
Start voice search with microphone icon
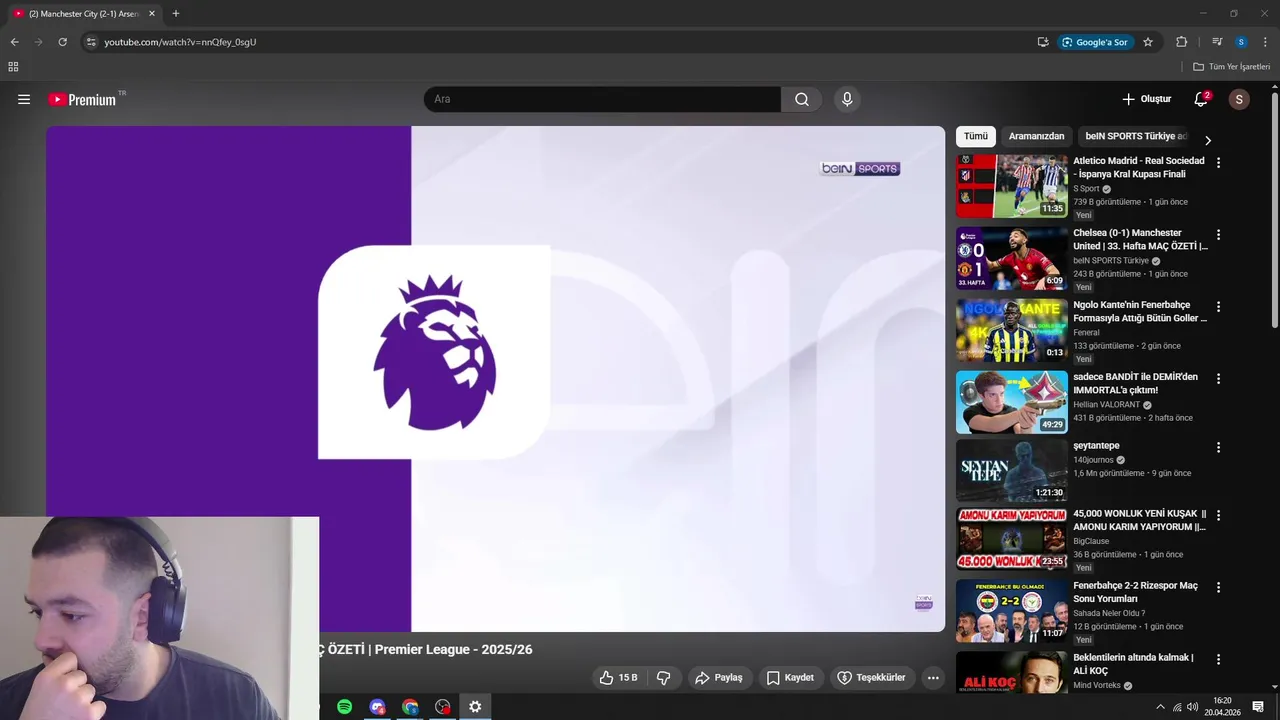[847, 99]
